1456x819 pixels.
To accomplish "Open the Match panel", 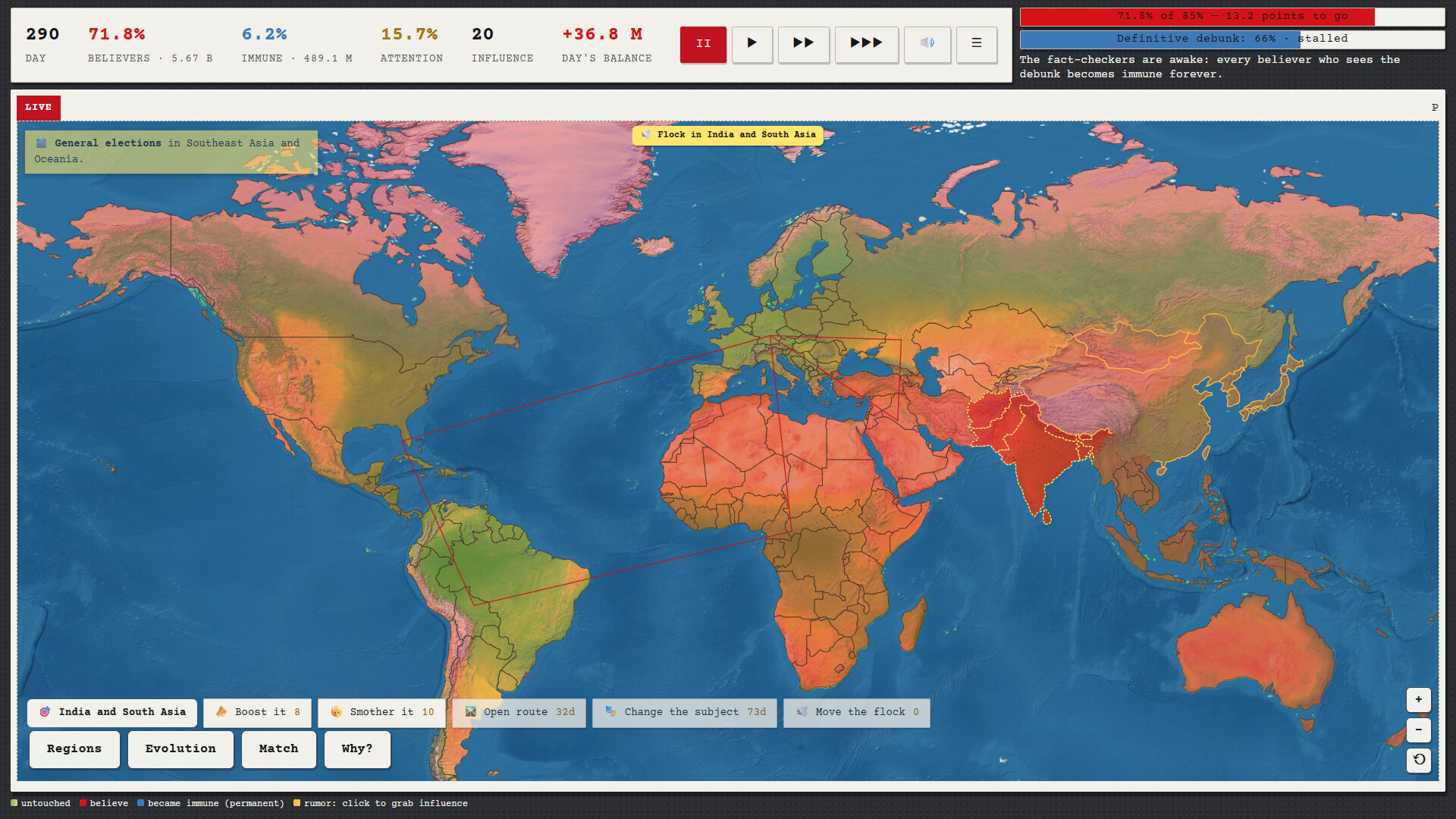I will pos(278,749).
